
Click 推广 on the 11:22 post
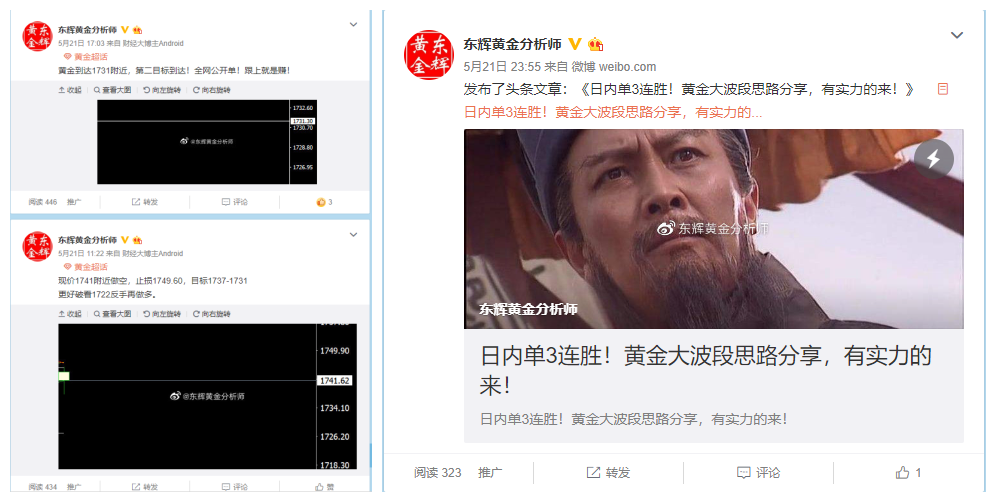click(x=74, y=487)
